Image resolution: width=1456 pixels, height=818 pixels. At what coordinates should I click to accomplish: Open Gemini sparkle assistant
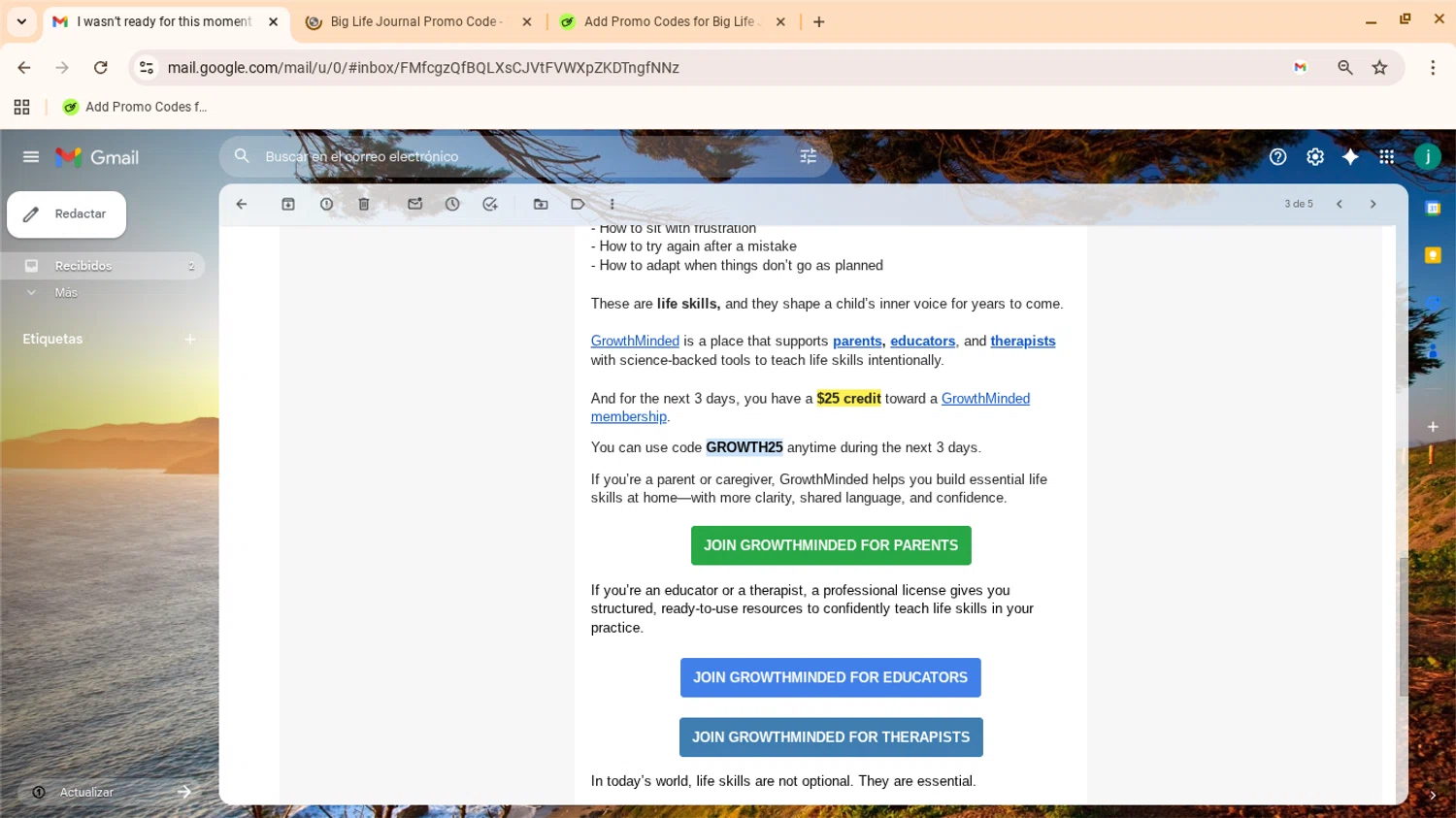pyautogui.click(x=1350, y=156)
